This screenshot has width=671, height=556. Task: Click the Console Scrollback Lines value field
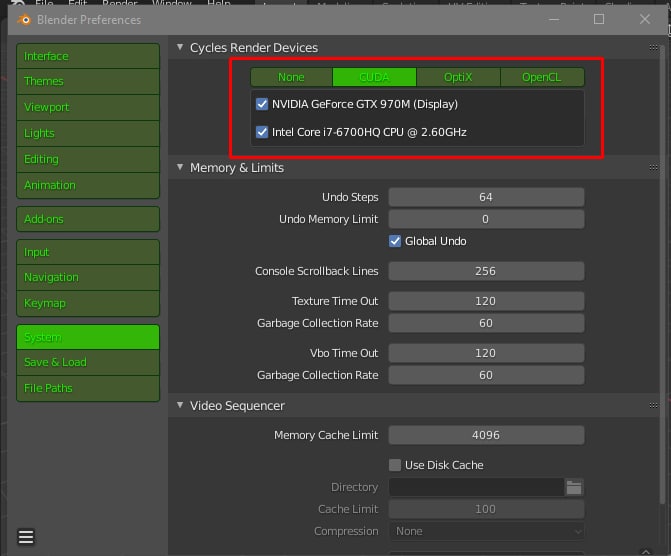(x=486, y=271)
